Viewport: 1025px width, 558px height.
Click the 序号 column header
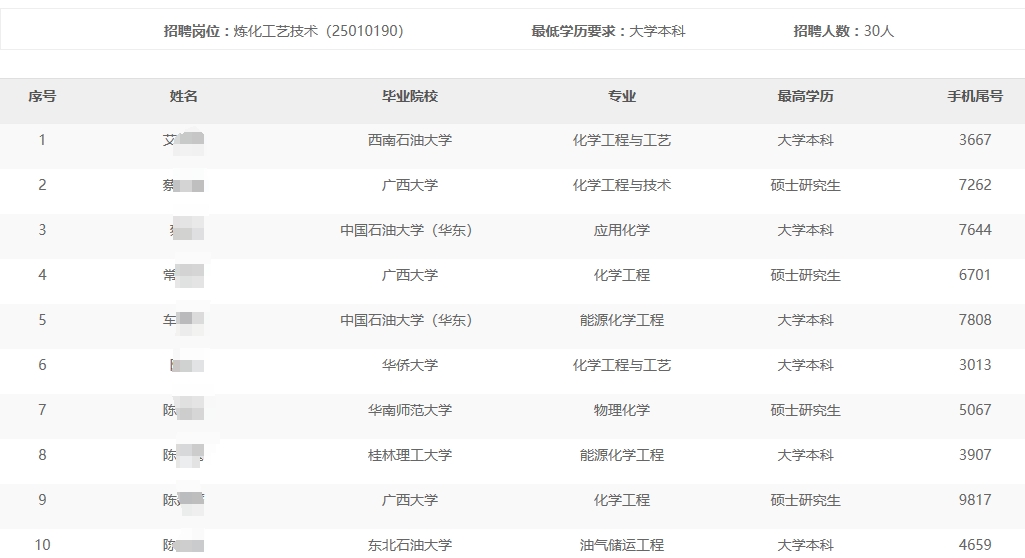[42, 97]
